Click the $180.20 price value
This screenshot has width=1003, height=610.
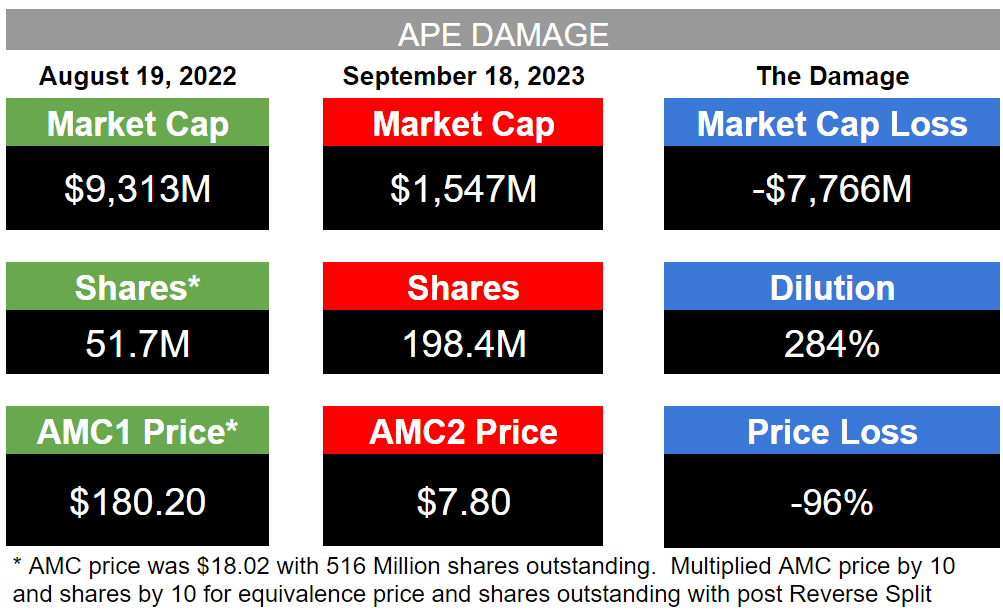click(138, 500)
